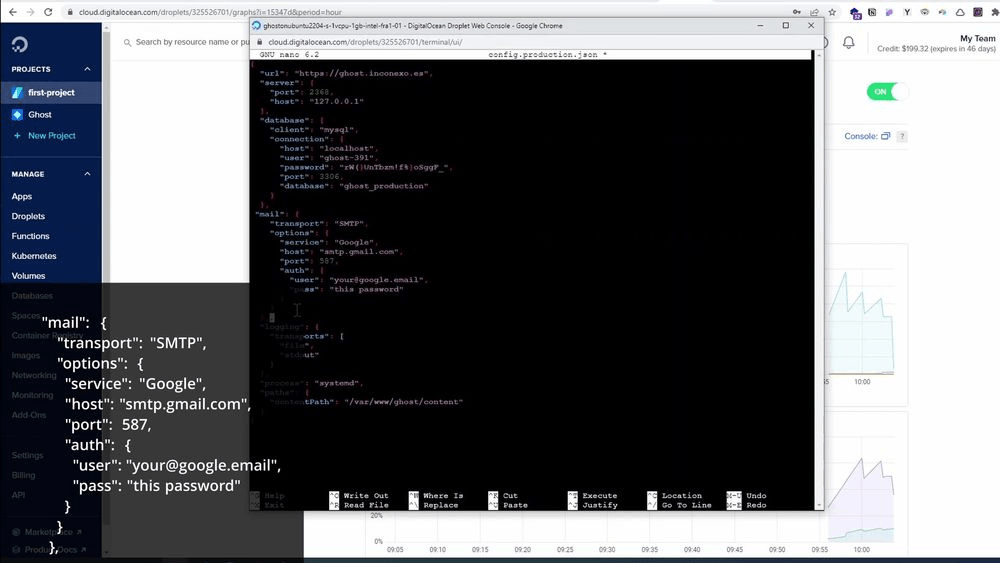
Task: Open Volumes in the sidebar
Action: point(28,275)
